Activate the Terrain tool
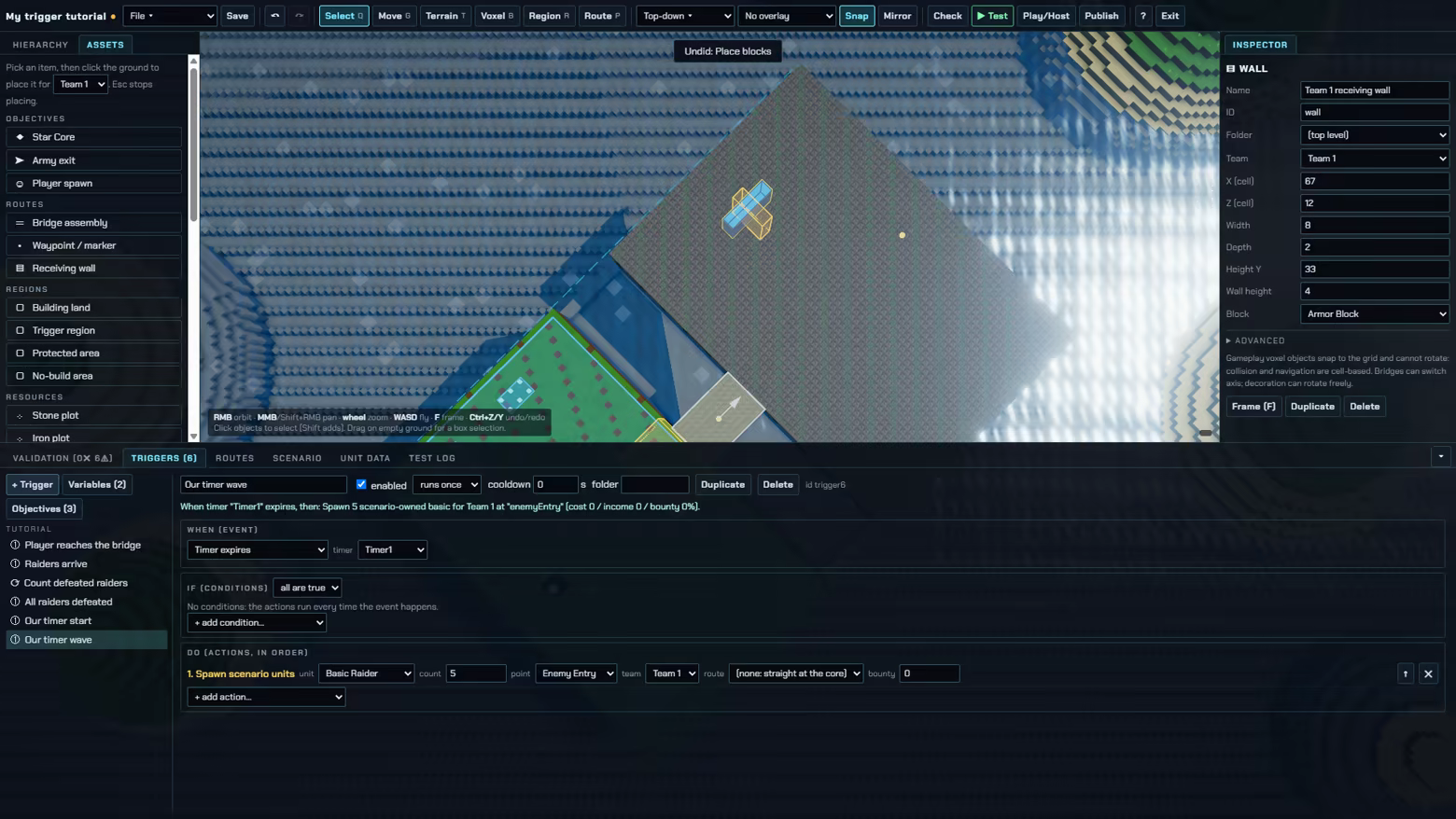Screen dimensions: 1456x819 click(x=445, y=16)
